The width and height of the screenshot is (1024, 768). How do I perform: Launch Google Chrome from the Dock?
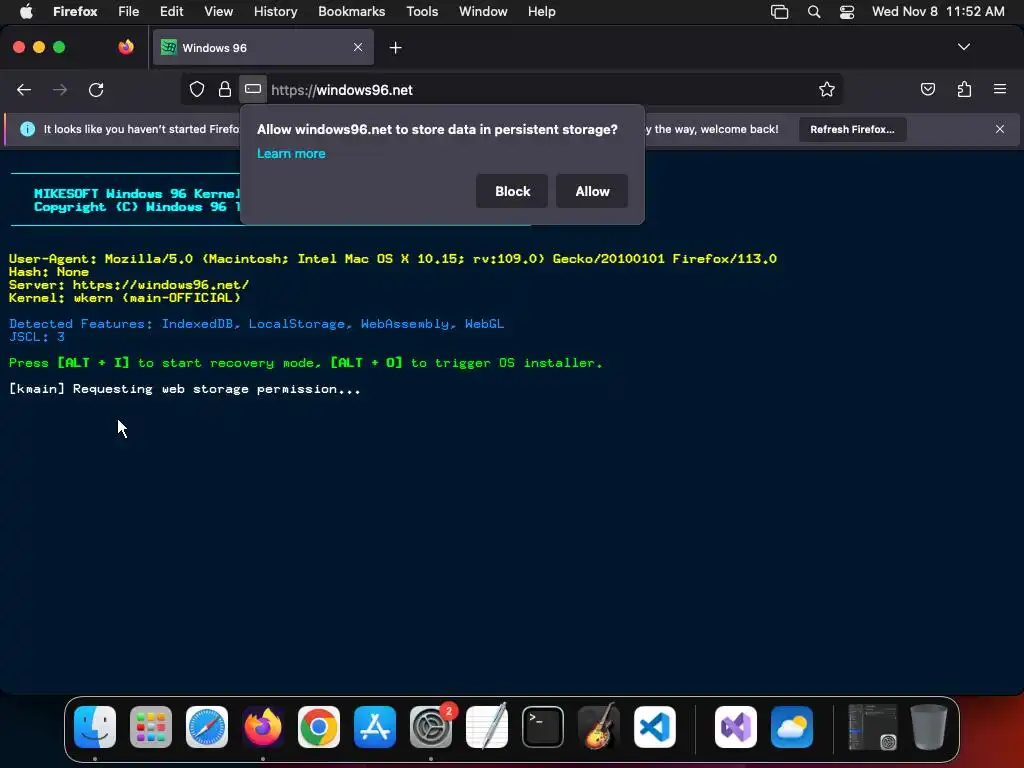tap(319, 727)
